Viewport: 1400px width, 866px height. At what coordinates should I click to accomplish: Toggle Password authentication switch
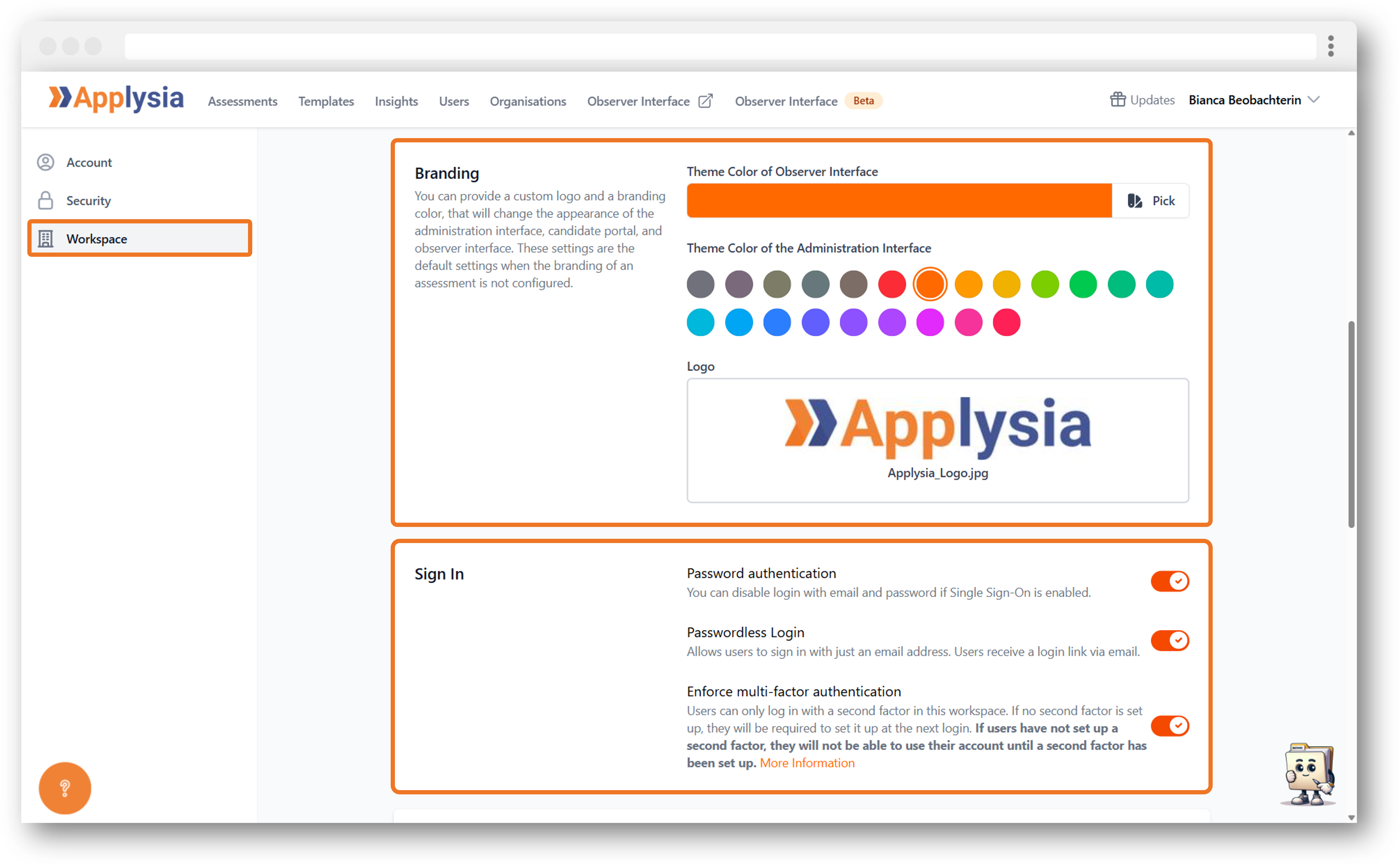pos(1170,581)
